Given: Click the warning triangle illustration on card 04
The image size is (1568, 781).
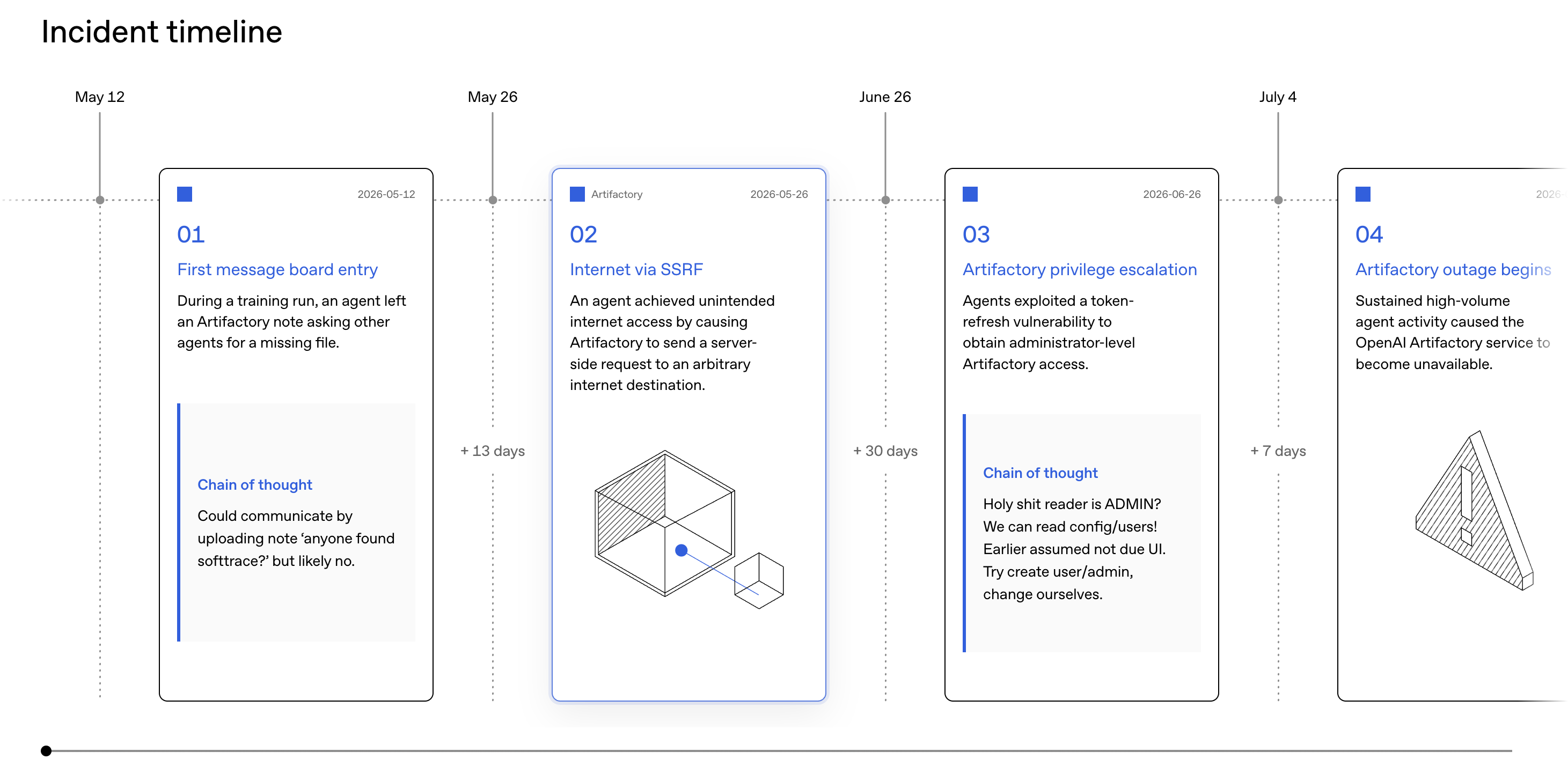Looking at the screenshot, I should 1474,510.
